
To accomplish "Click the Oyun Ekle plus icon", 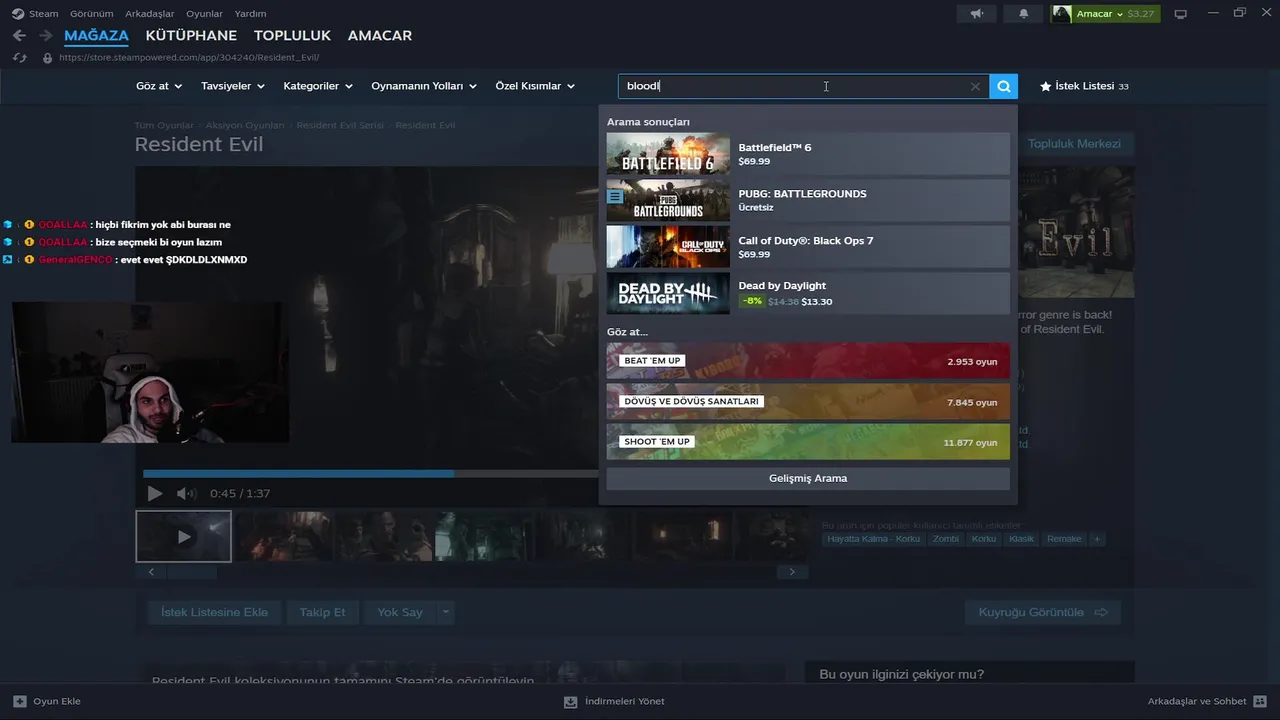I will (x=20, y=701).
